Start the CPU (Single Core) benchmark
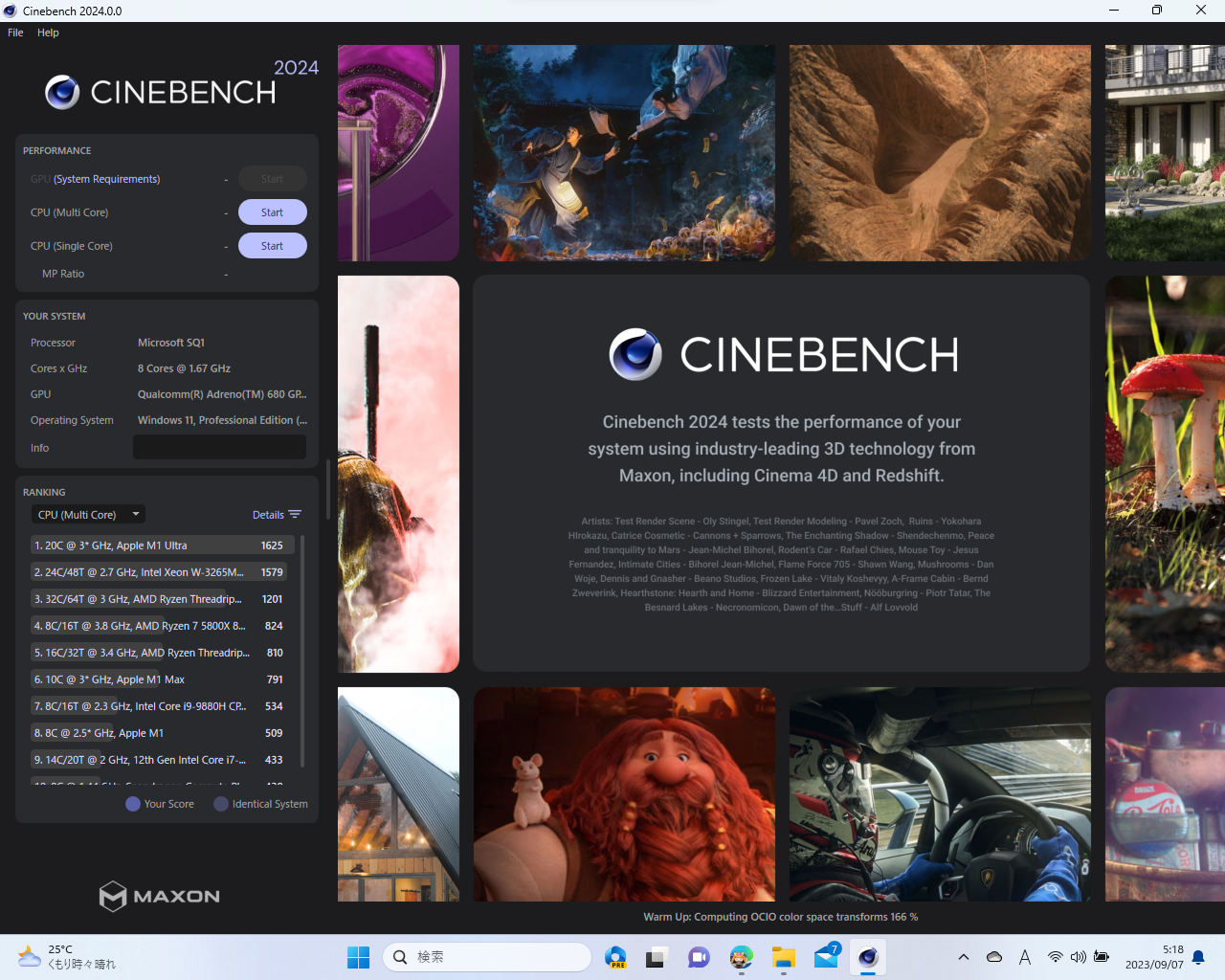The width and height of the screenshot is (1225, 980). pos(272,246)
